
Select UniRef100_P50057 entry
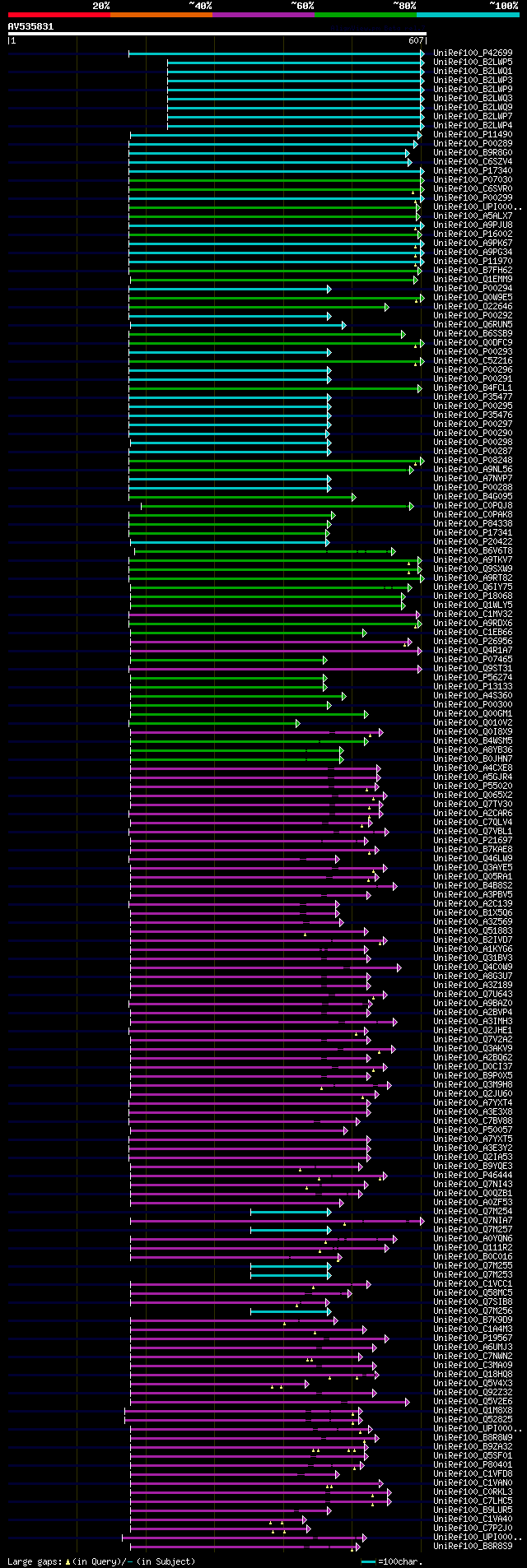(473, 1130)
